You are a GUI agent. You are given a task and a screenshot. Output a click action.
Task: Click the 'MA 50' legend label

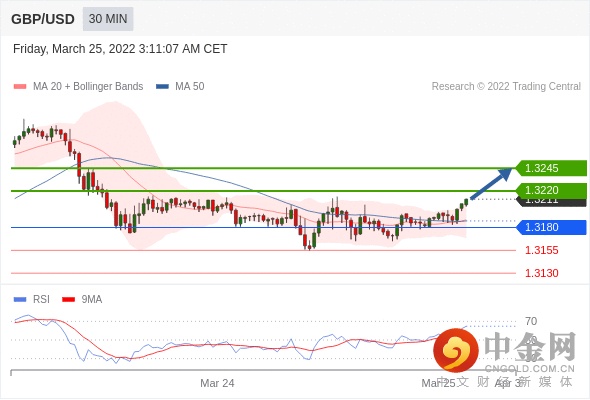(190, 87)
